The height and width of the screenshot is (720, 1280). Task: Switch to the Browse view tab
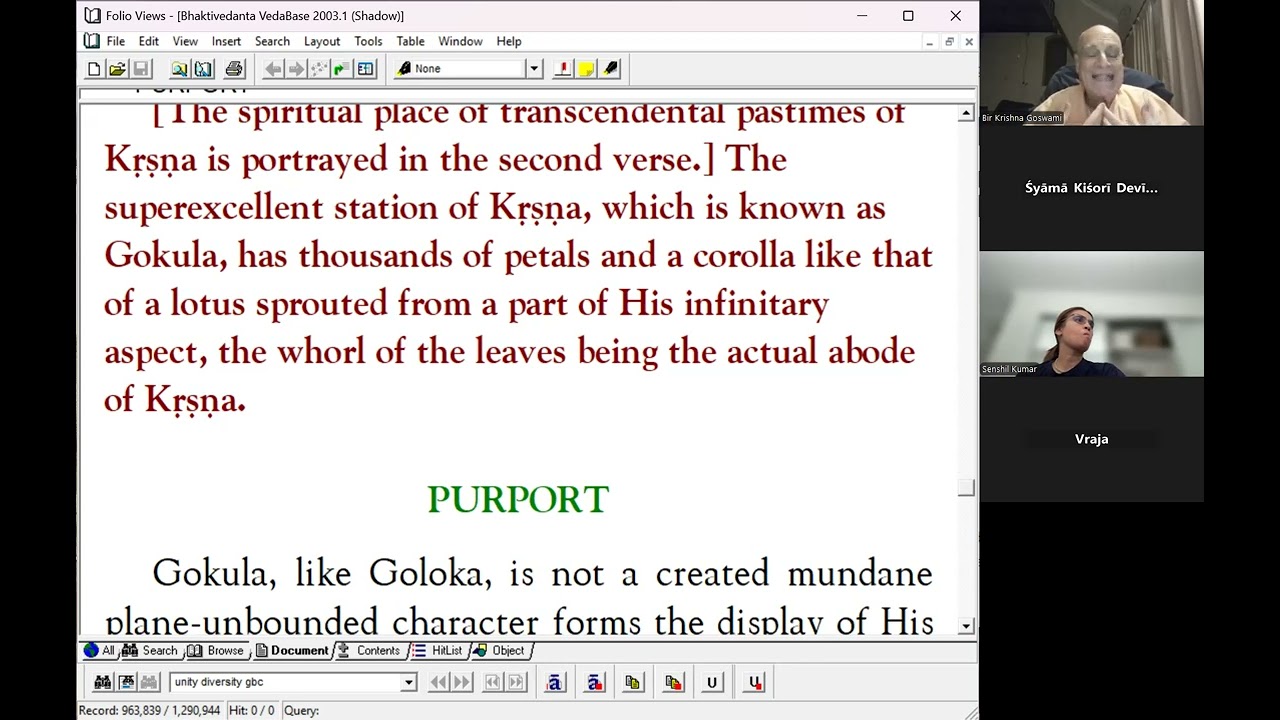click(x=216, y=650)
